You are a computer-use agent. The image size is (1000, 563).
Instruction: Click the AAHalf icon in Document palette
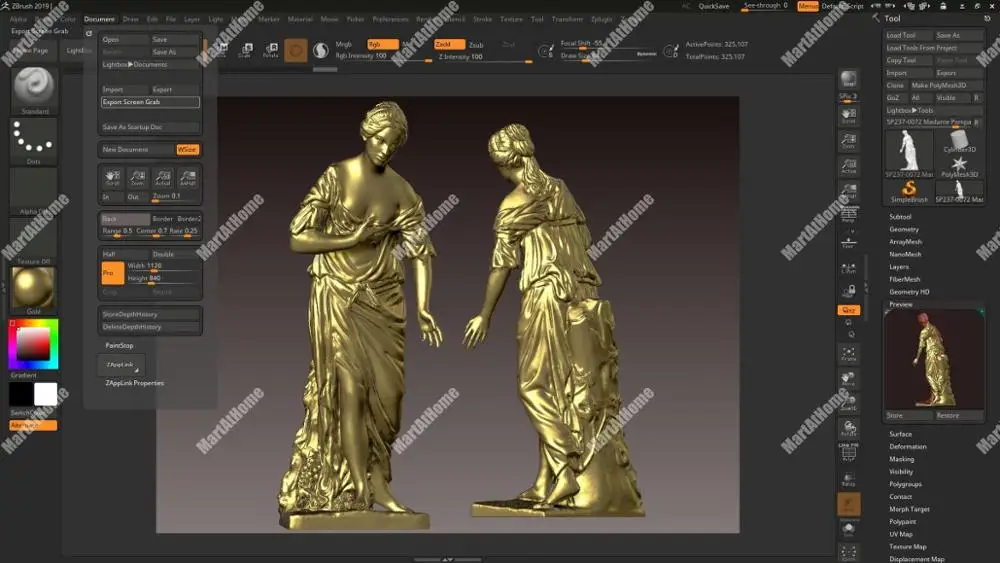pos(188,177)
